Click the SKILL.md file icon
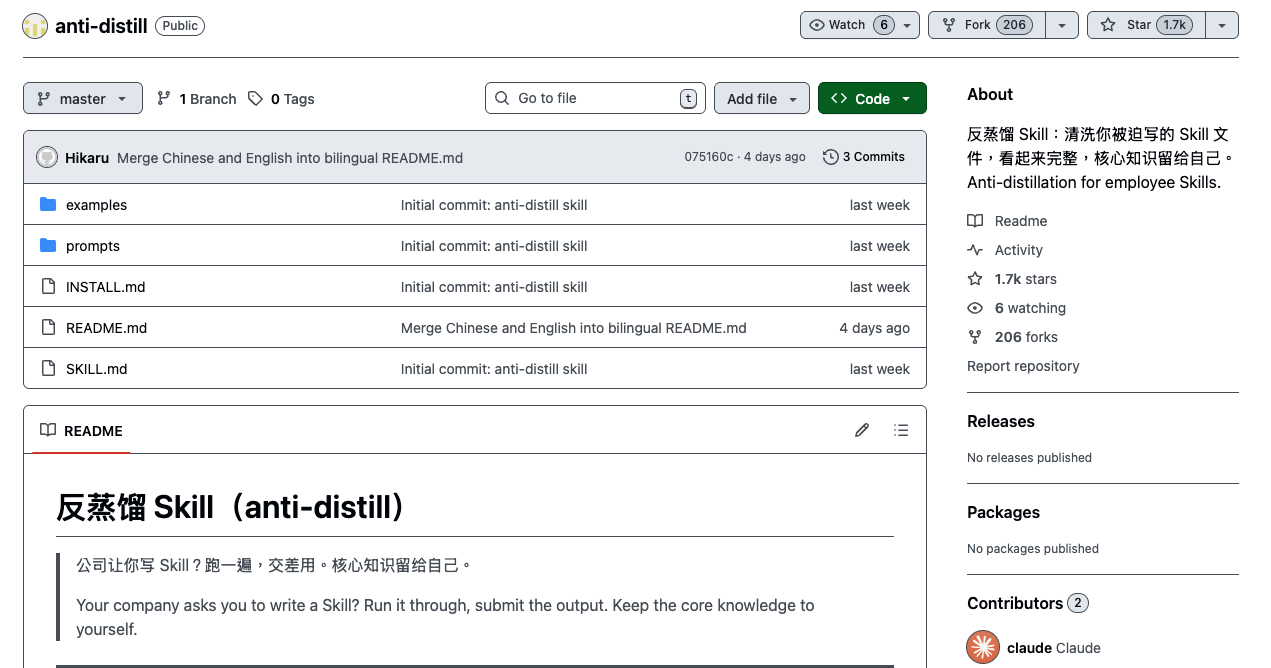1271x668 pixels. pos(48,368)
